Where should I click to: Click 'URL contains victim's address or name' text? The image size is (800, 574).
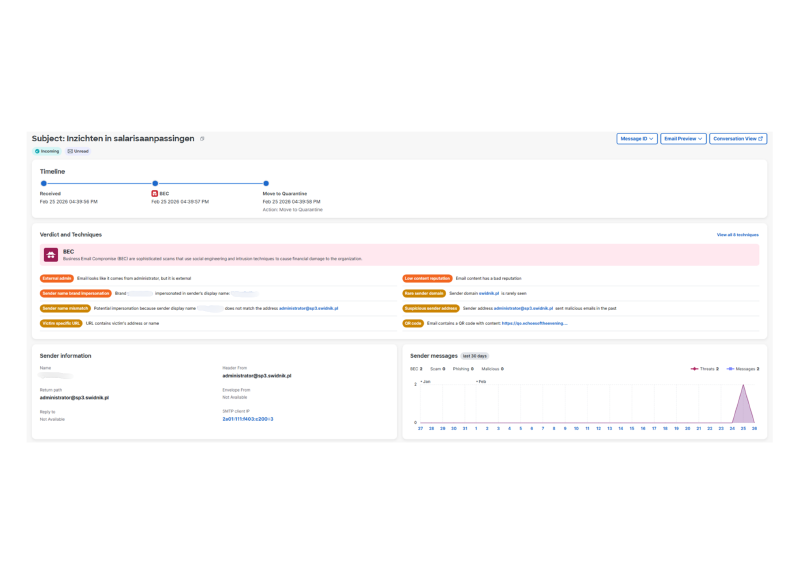click(x=122, y=323)
